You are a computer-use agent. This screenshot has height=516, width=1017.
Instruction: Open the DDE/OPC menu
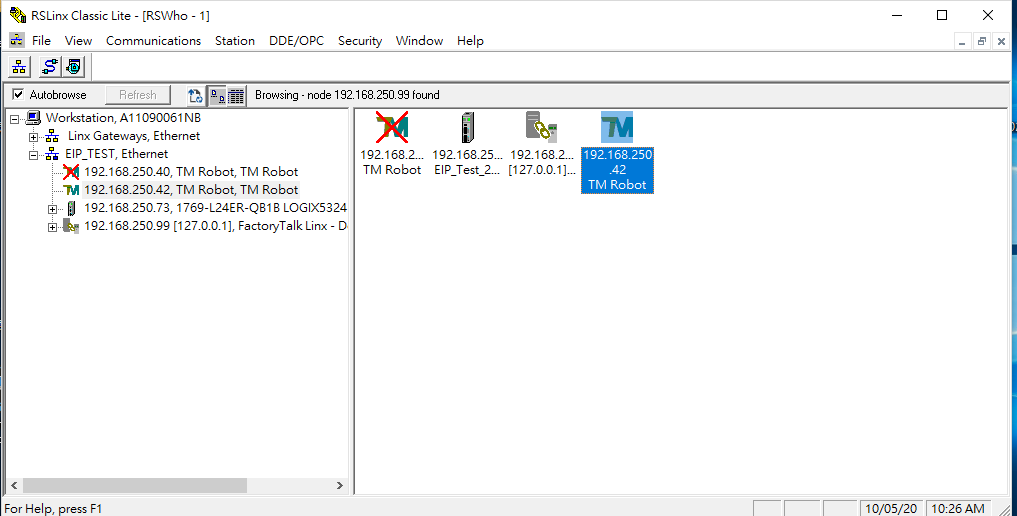pos(296,40)
